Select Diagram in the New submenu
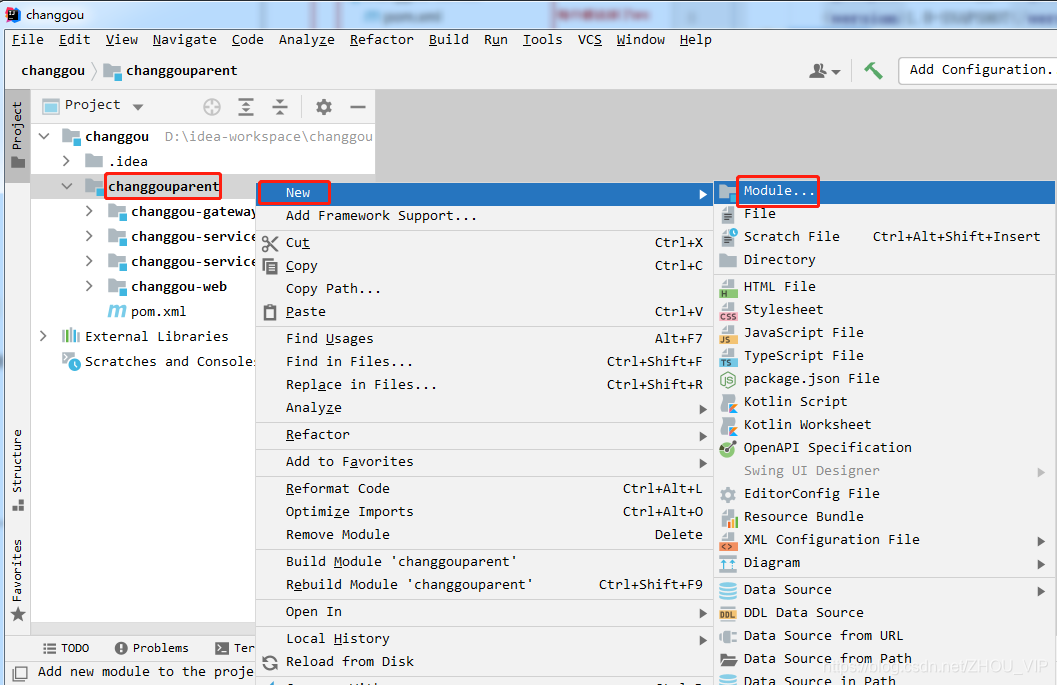 [884, 563]
